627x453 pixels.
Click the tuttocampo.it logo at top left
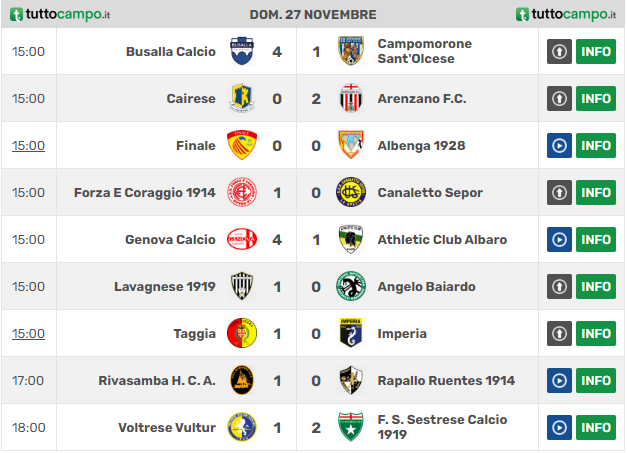60,14
